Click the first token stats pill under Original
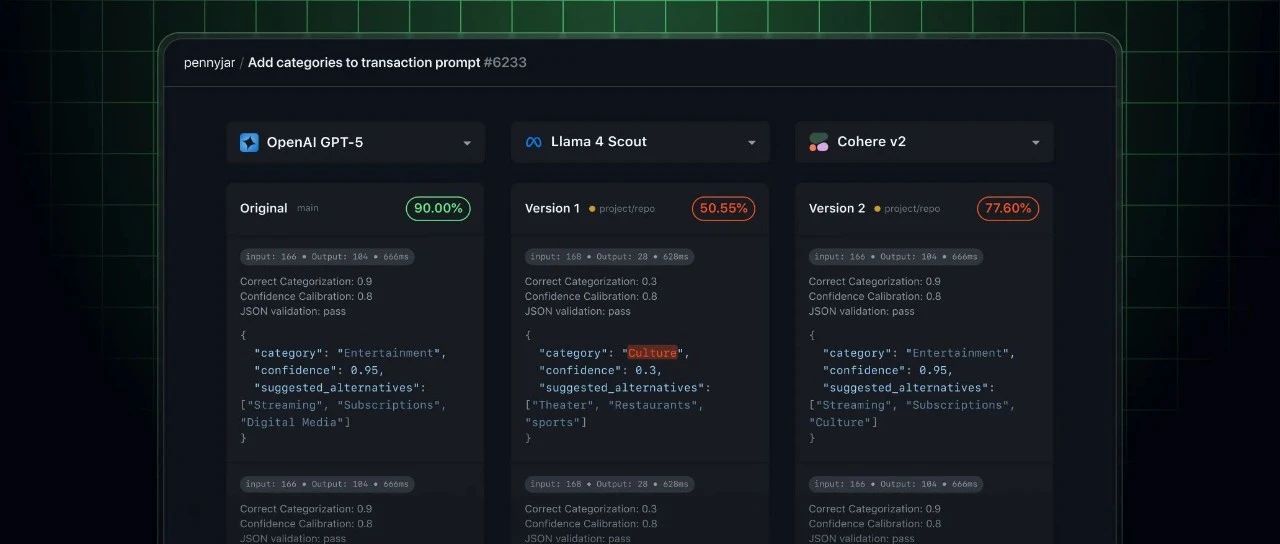Image resolution: width=1280 pixels, height=544 pixels. 327,257
